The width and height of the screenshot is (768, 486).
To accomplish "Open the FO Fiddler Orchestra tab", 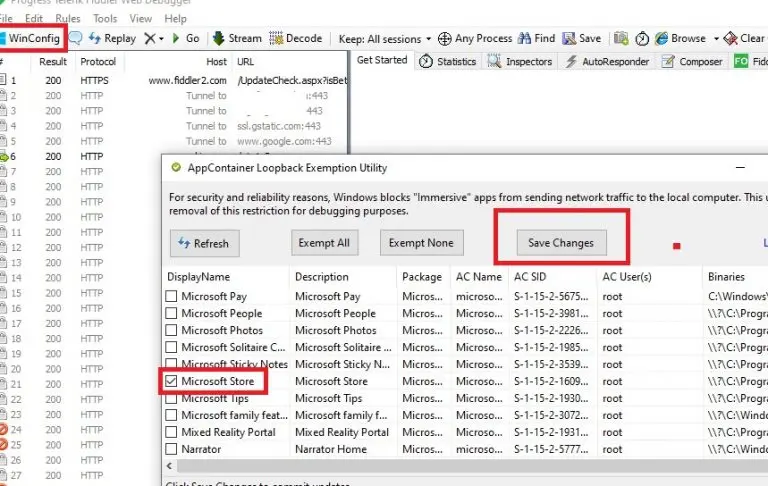I will pos(750,62).
